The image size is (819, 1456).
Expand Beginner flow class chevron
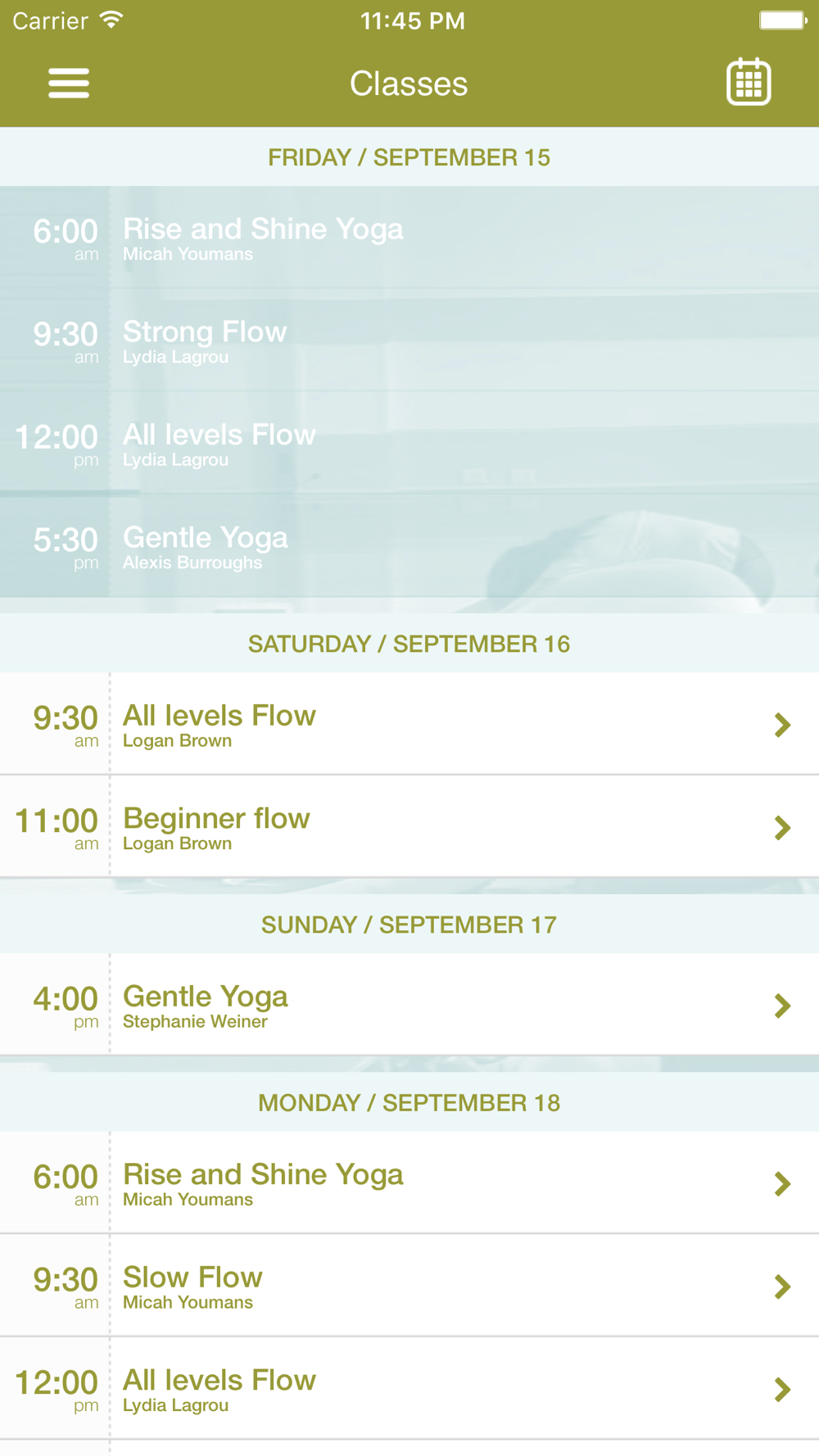[783, 828]
